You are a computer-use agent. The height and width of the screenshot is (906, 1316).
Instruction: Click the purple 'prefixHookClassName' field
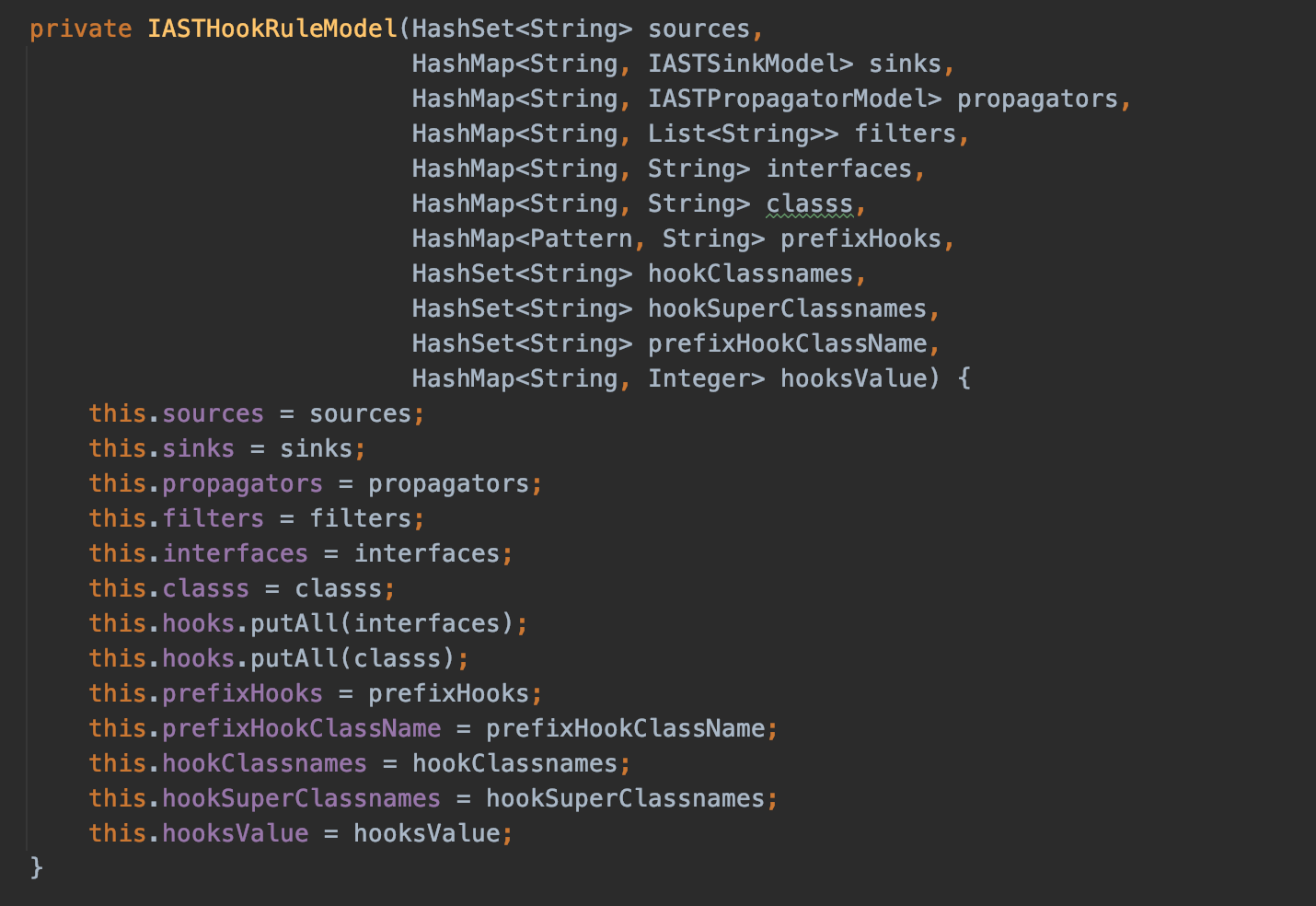301,728
